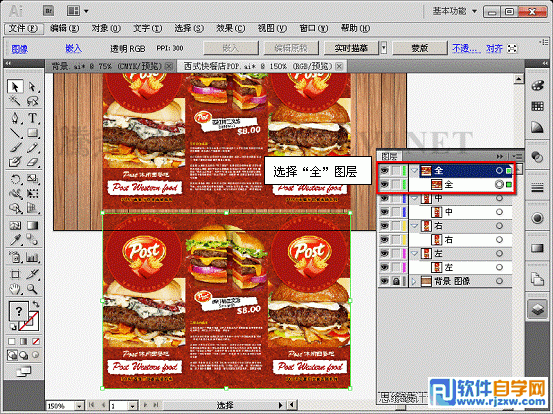This screenshot has height=414, width=553.
Task: Toggle lock box on top 全 layer
Action: (x=396, y=171)
